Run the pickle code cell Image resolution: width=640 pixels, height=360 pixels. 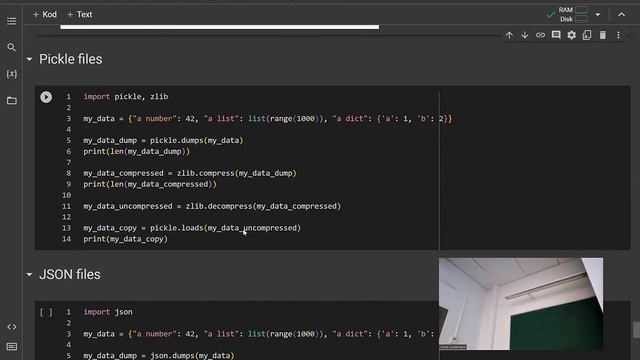[46, 97]
